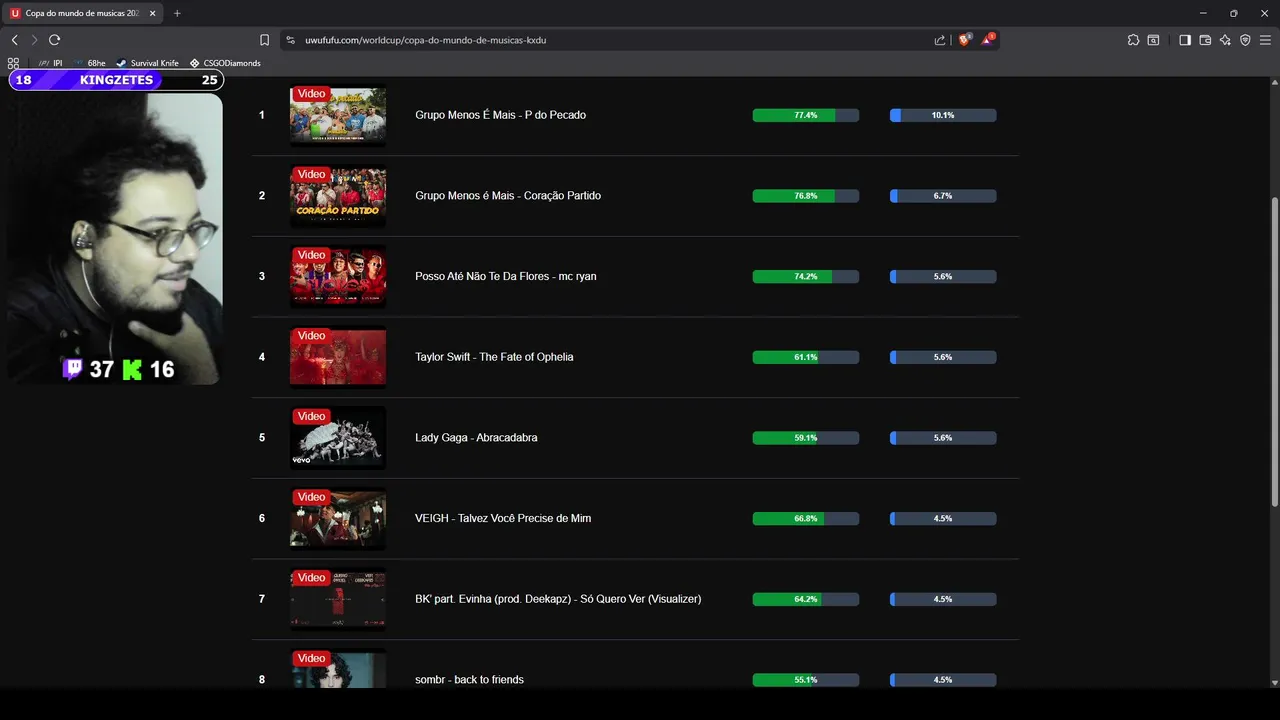
Task: Click title 'Lady Gaga - Abracadabra'
Action: (x=476, y=438)
